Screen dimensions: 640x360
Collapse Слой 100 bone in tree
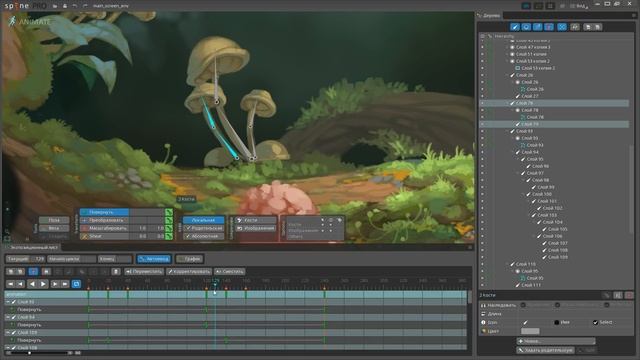(x=524, y=194)
